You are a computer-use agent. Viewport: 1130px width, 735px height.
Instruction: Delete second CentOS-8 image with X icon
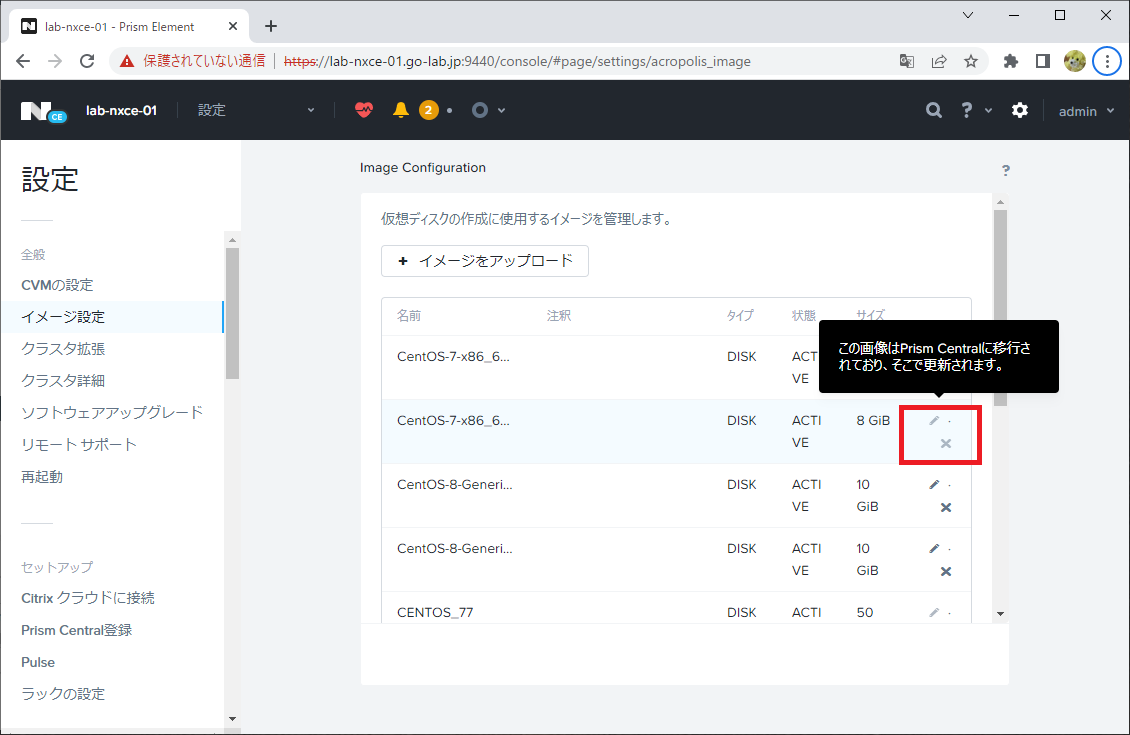(x=946, y=571)
